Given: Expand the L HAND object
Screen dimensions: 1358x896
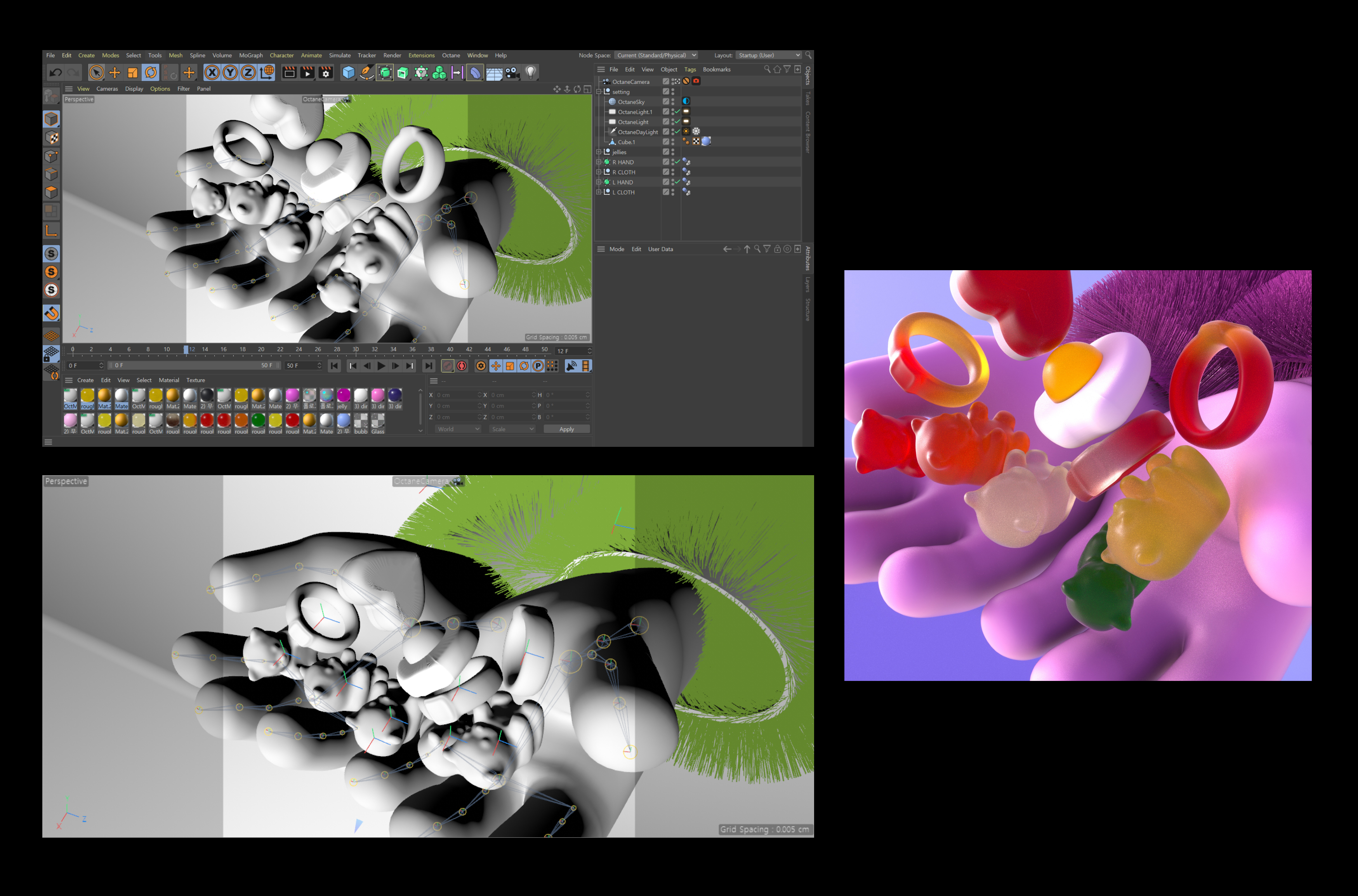Looking at the screenshot, I should (x=599, y=182).
